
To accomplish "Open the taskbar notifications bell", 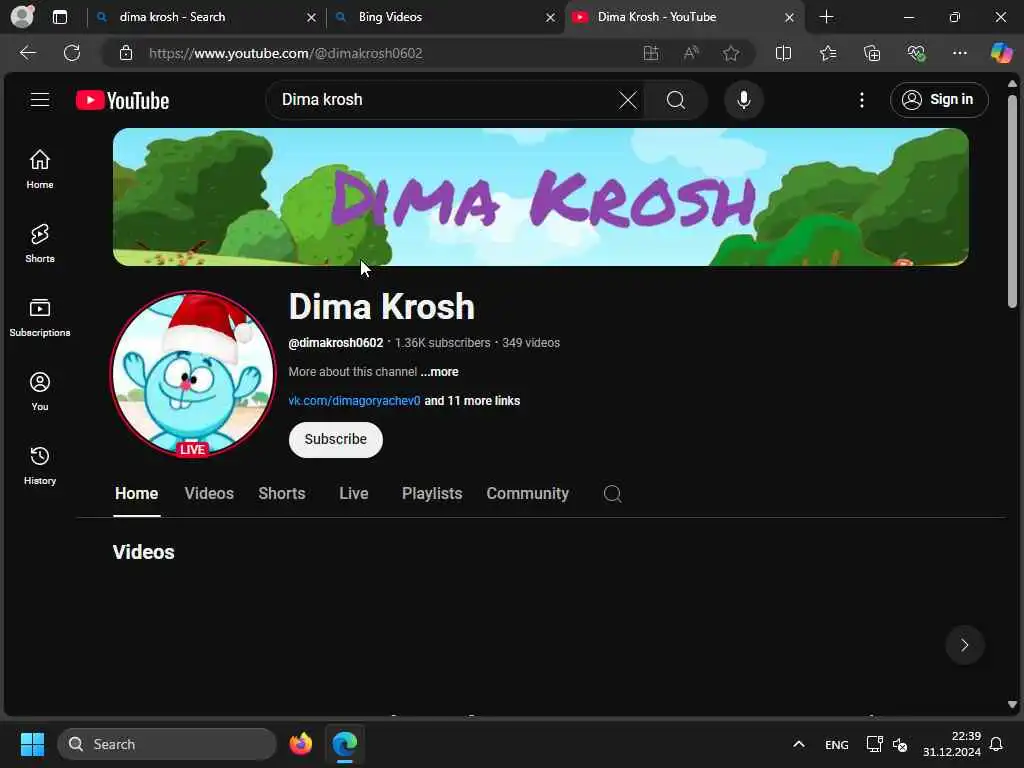I will tap(996, 744).
